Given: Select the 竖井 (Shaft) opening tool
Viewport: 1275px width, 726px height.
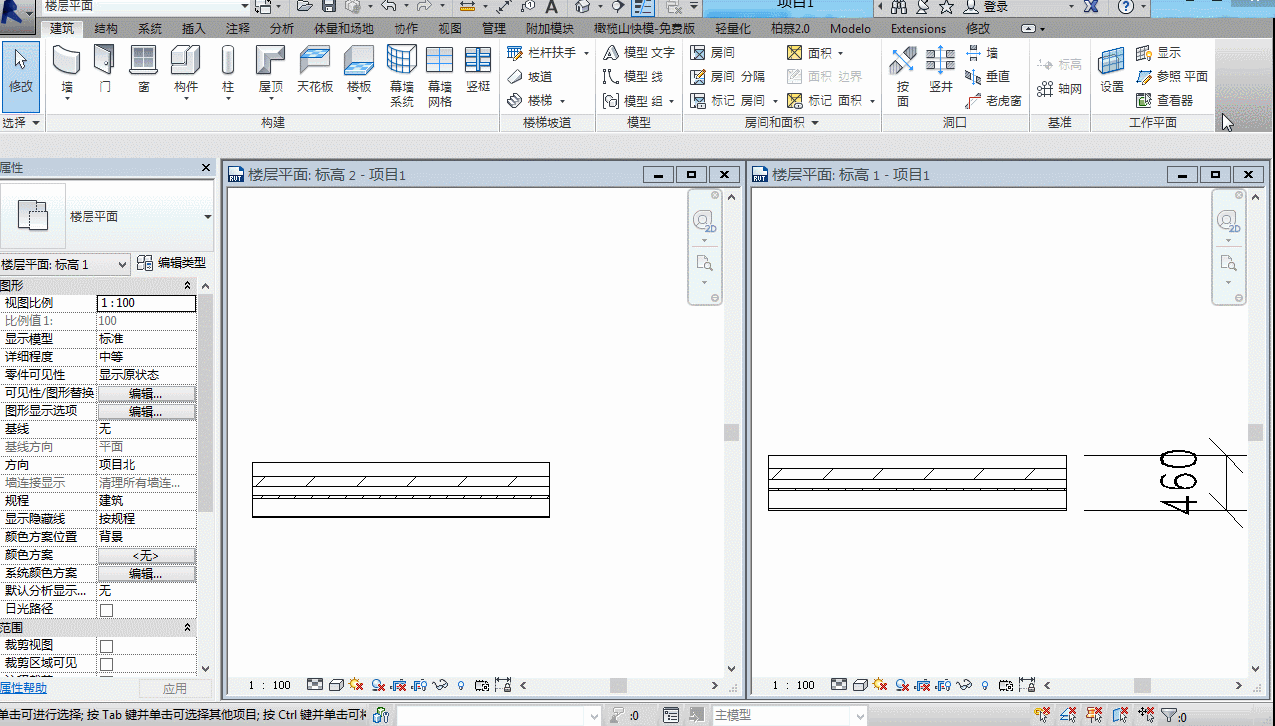Looking at the screenshot, I should click(940, 72).
